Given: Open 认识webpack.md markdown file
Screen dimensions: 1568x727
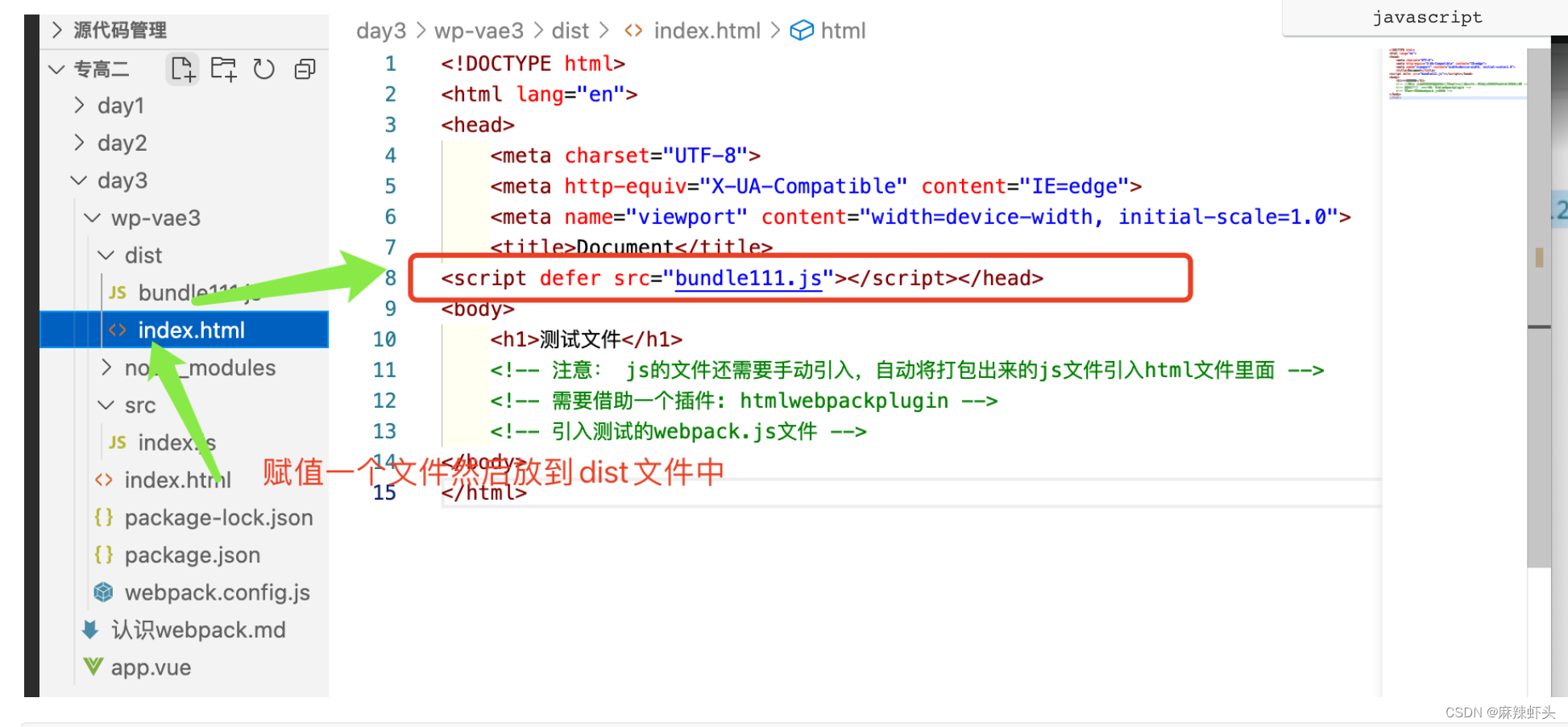Looking at the screenshot, I should pyautogui.click(x=198, y=630).
